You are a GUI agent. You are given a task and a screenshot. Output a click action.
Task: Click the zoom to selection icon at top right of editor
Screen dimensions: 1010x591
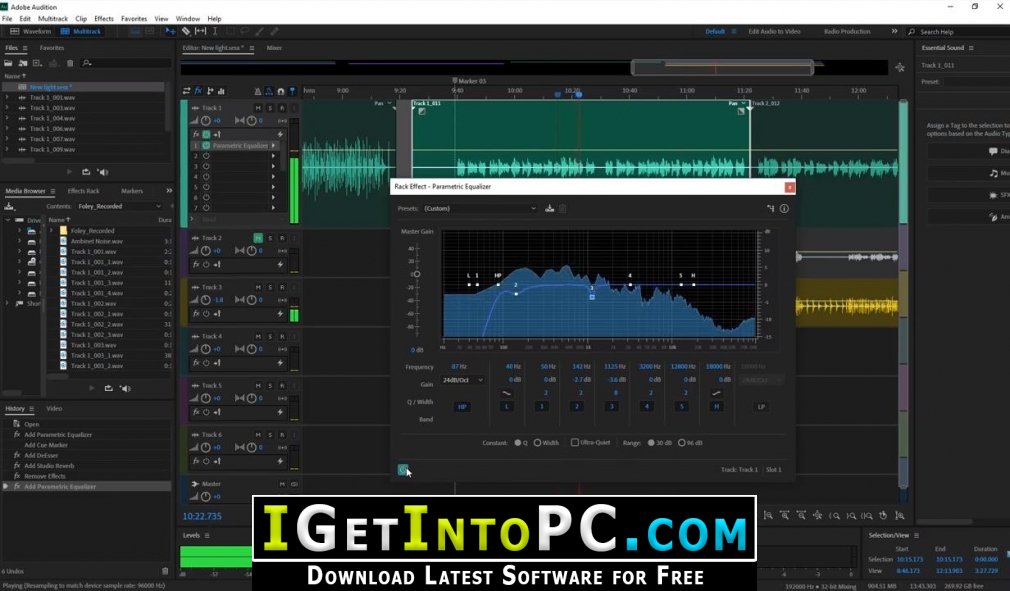coord(900,67)
